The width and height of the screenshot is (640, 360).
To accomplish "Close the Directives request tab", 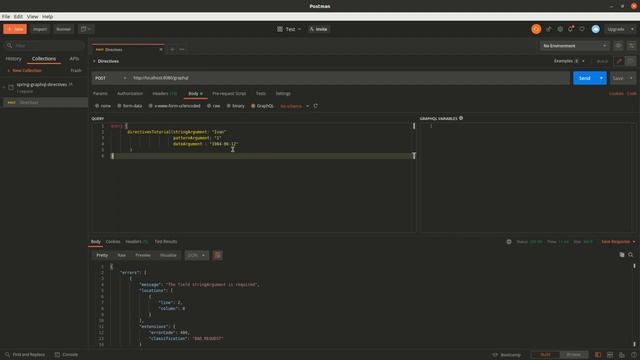I will pyautogui.click(x=161, y=49).
